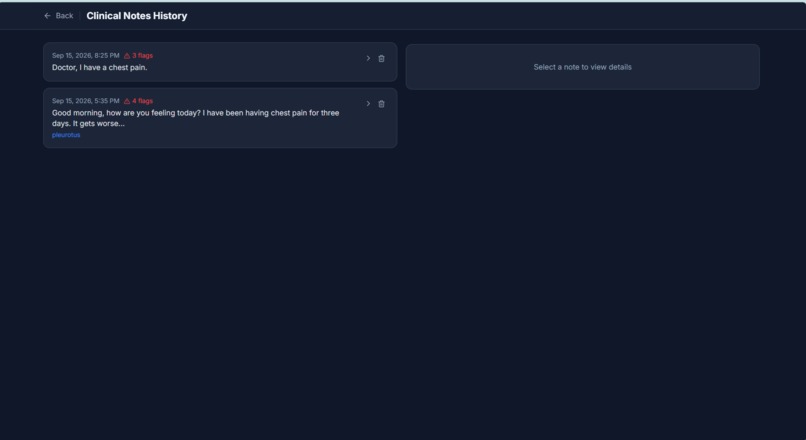This screenshot has height=440, width=806.
Task: Click the 4 flags warning indicator
Action: click(x=138, y=101)
